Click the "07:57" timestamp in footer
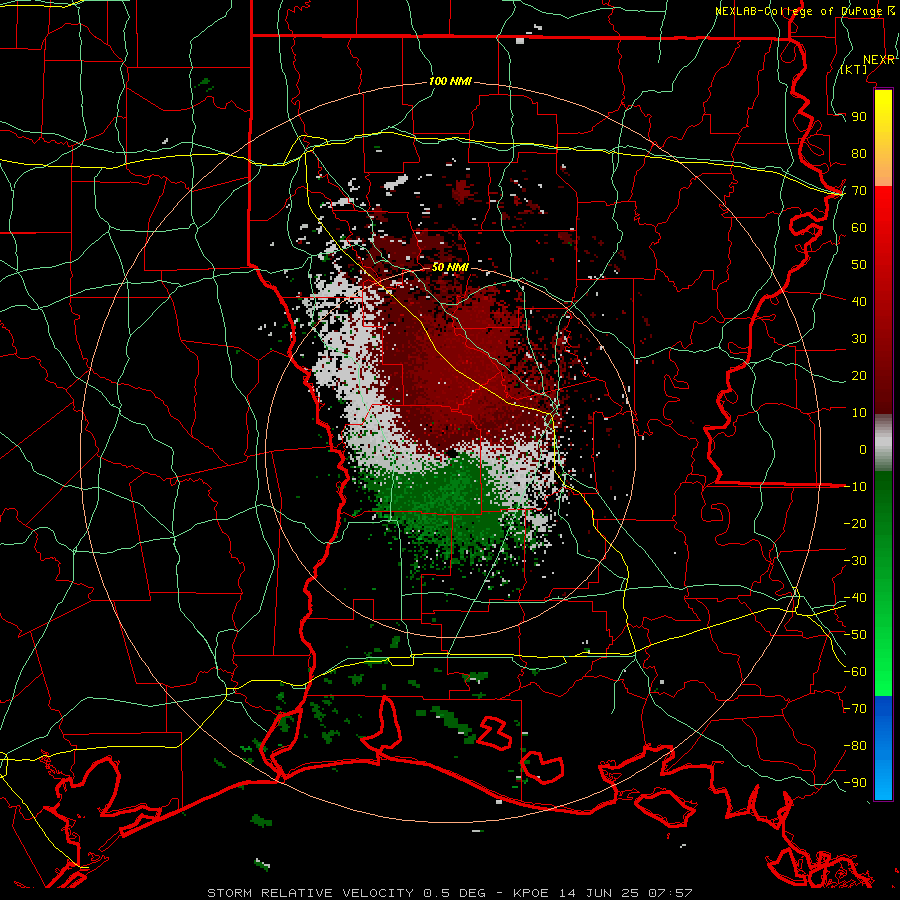Image resolution: width=900 pixels, height=900 pixels. point(670,893)
